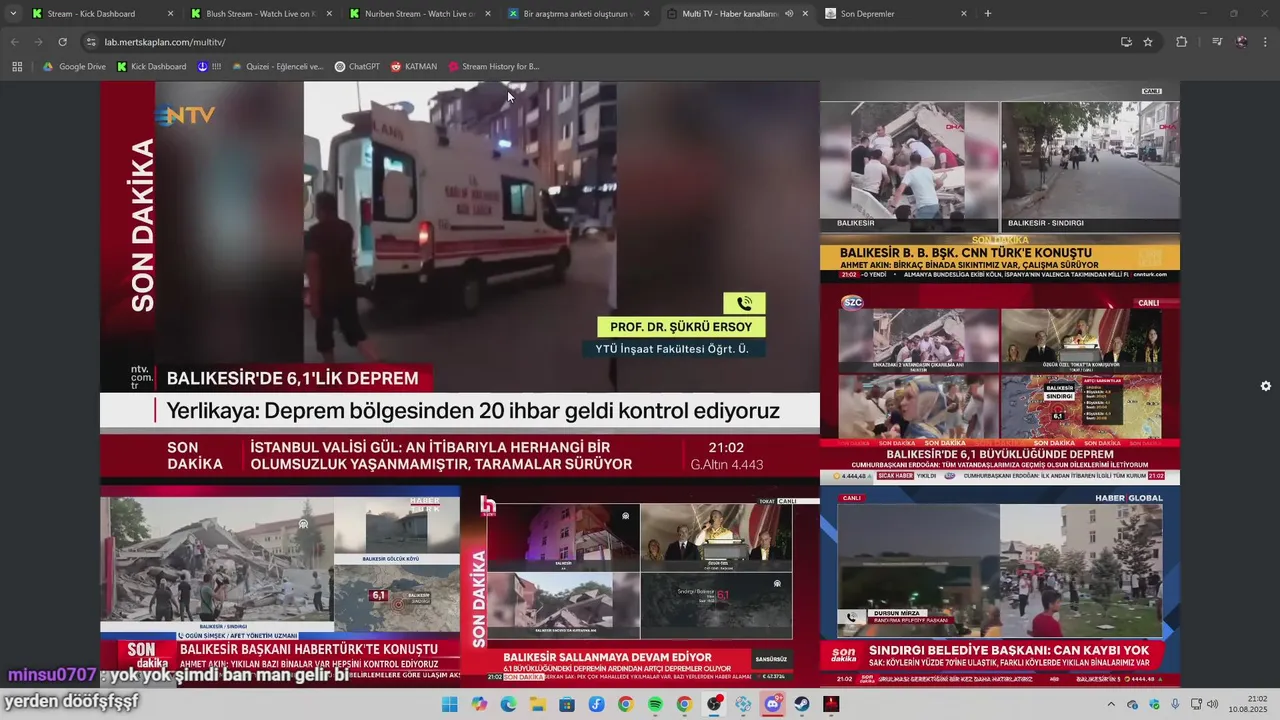Open a new browser tab

click(988, 14)
